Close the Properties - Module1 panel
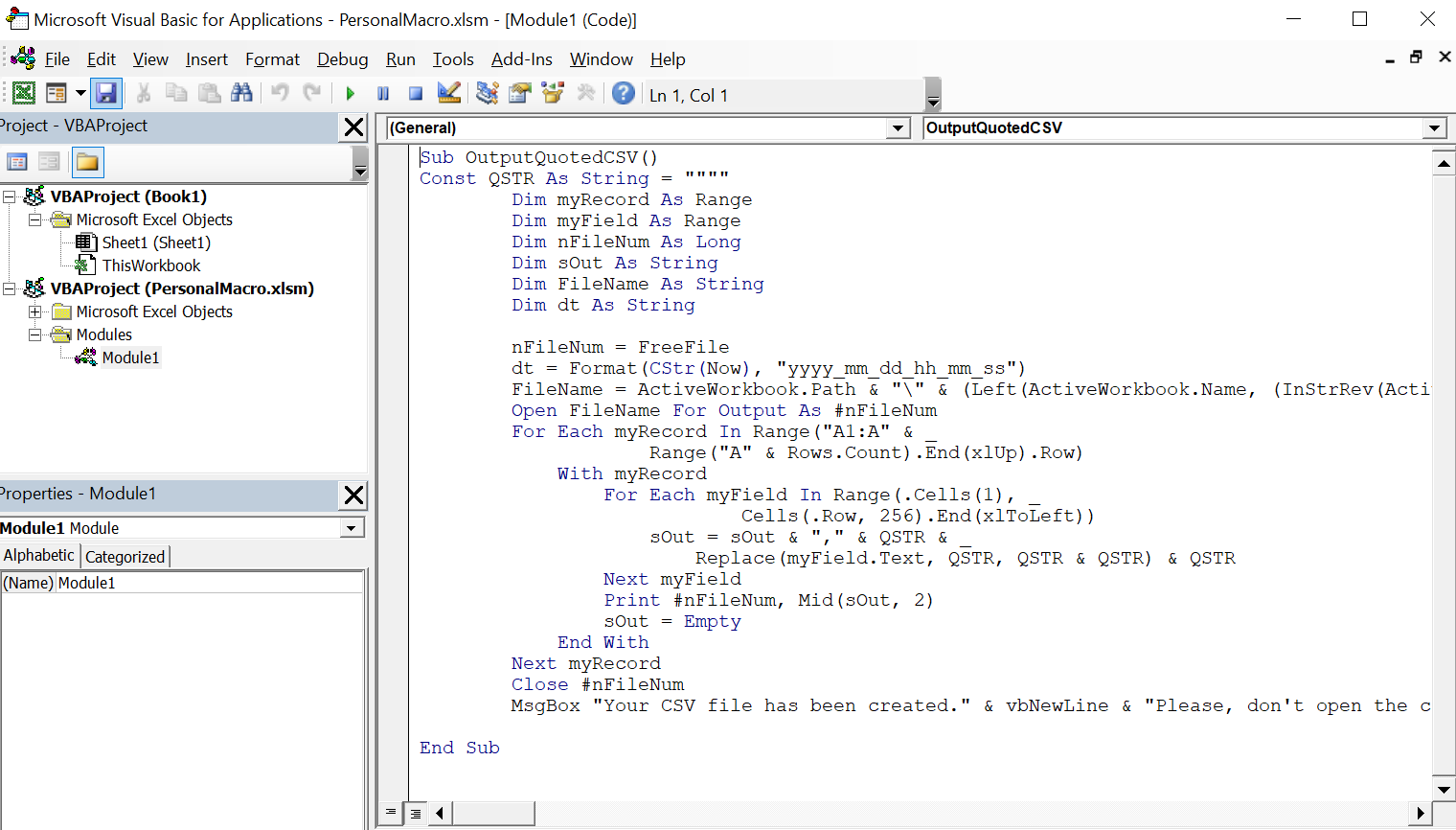This screenshot has width=1456, height=830. (353, 495)
